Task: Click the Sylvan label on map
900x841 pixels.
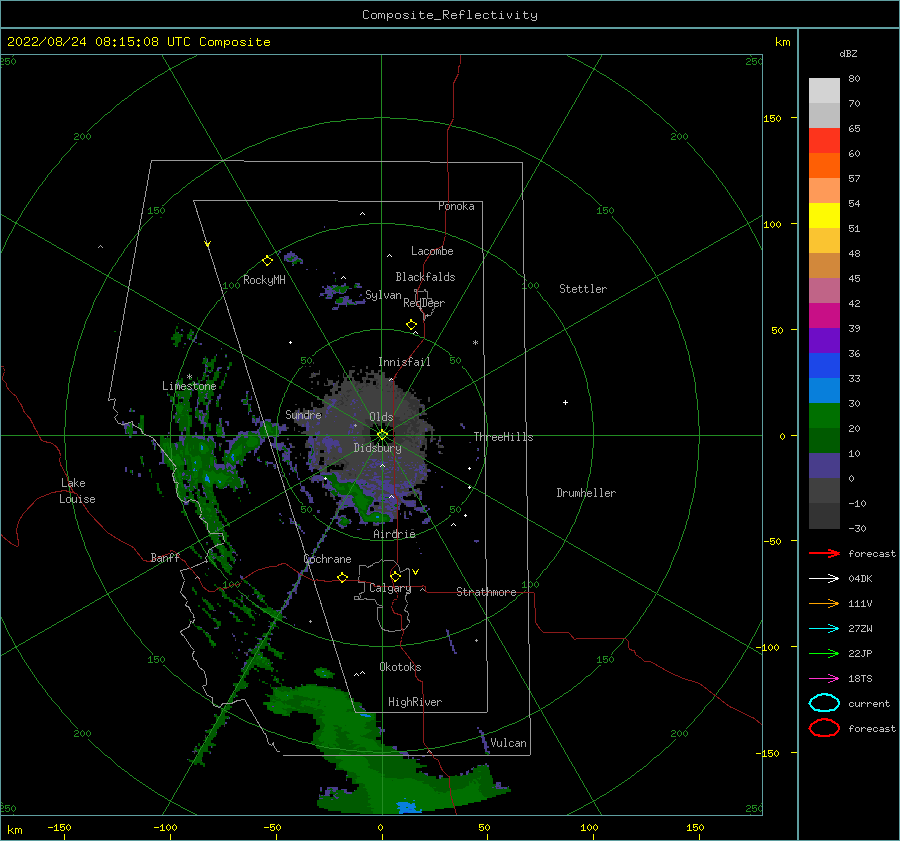Action: pyautogui.click(x=383, y=295)
